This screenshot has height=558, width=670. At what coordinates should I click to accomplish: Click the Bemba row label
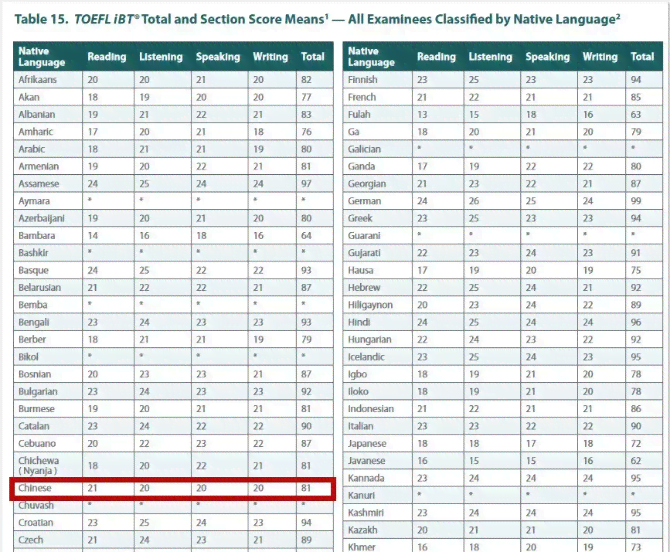[x=32, y=305]
